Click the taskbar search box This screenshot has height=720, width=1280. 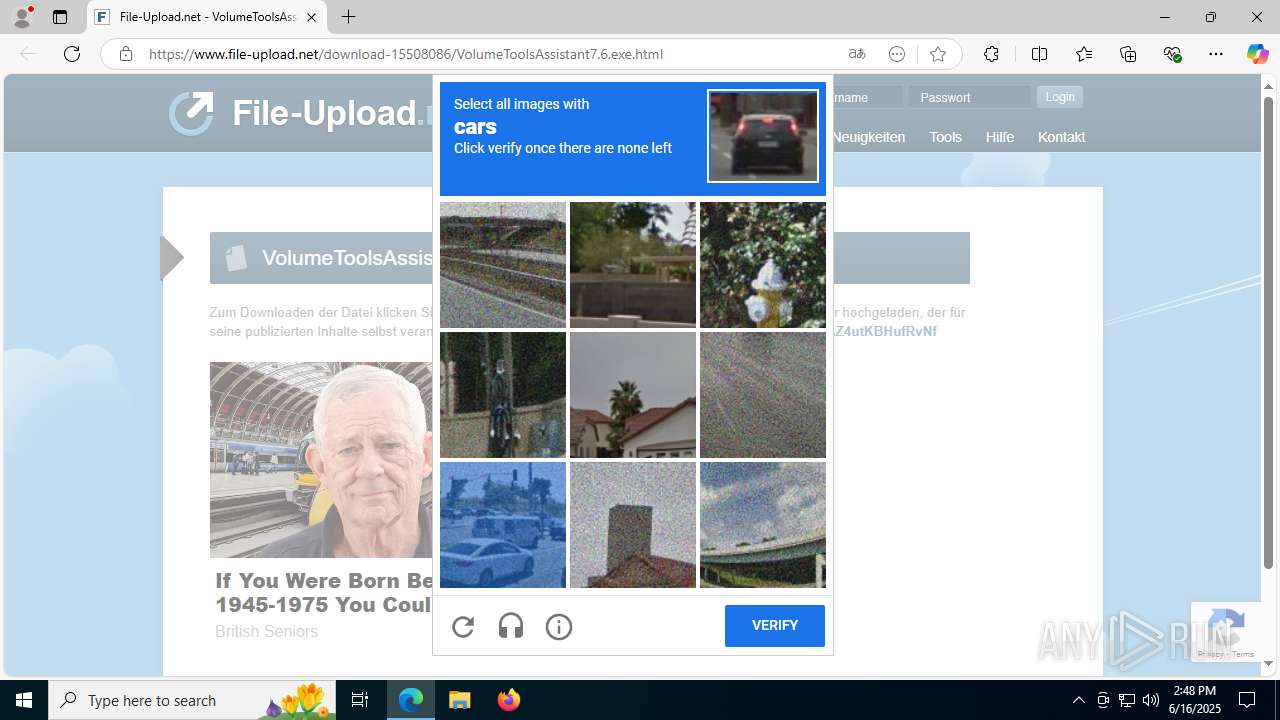[x=193, y=700]
